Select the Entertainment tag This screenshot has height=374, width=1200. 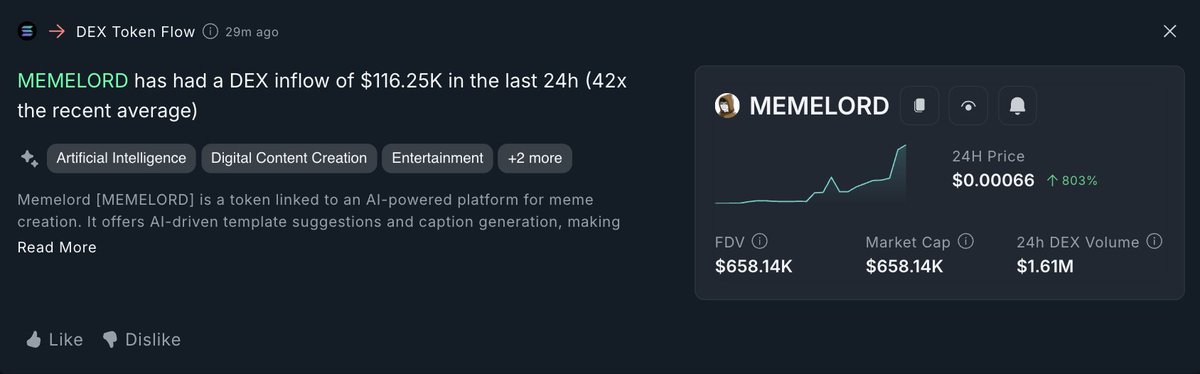click(438, 158)
